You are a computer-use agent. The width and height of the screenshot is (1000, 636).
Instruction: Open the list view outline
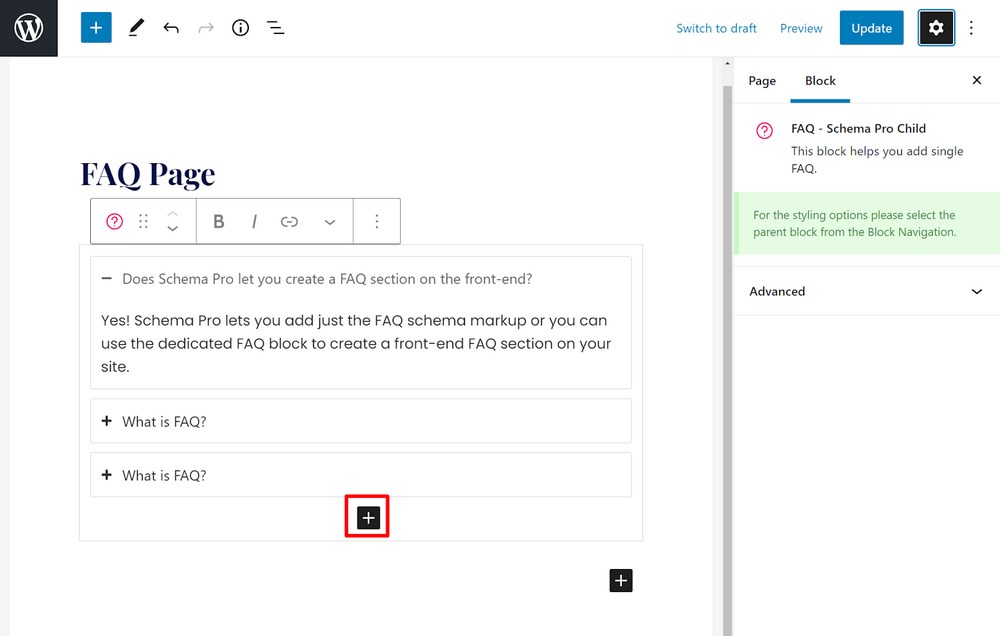click(x=276, y=27)
